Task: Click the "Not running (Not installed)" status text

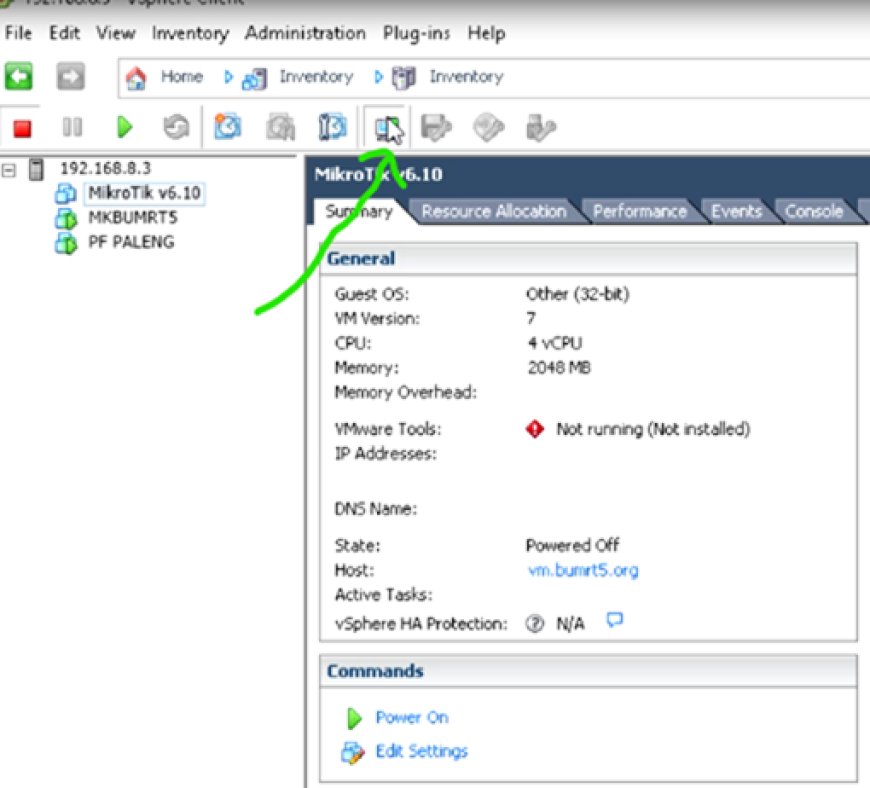Action: [653, 429]
